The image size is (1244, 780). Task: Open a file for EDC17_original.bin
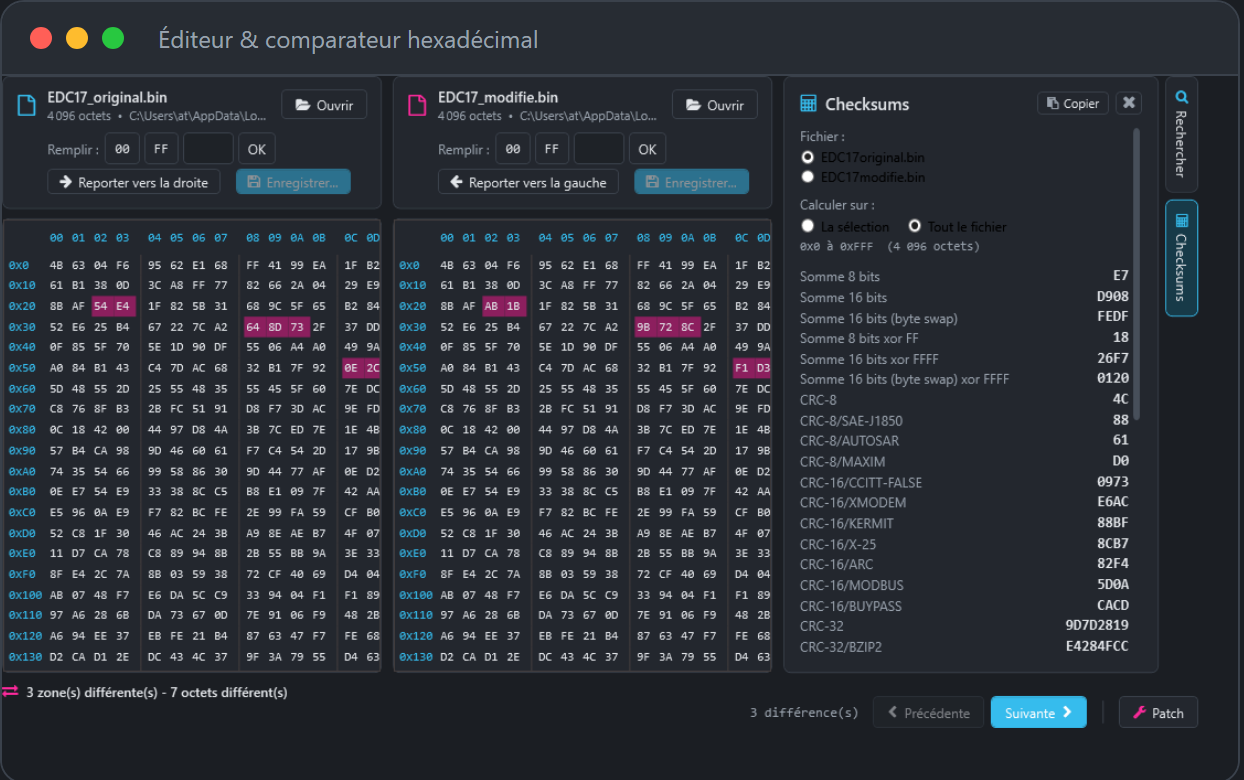tap(324, 105)
